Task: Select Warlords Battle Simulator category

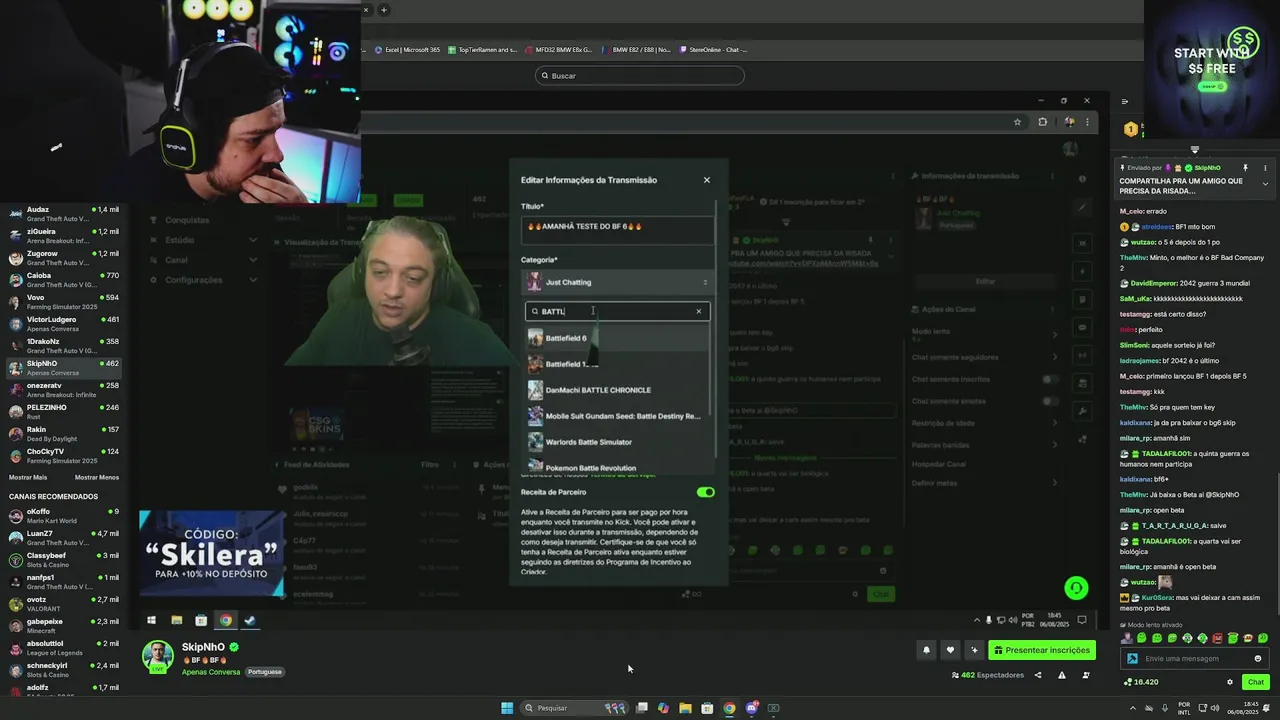Action: [618, 442]
